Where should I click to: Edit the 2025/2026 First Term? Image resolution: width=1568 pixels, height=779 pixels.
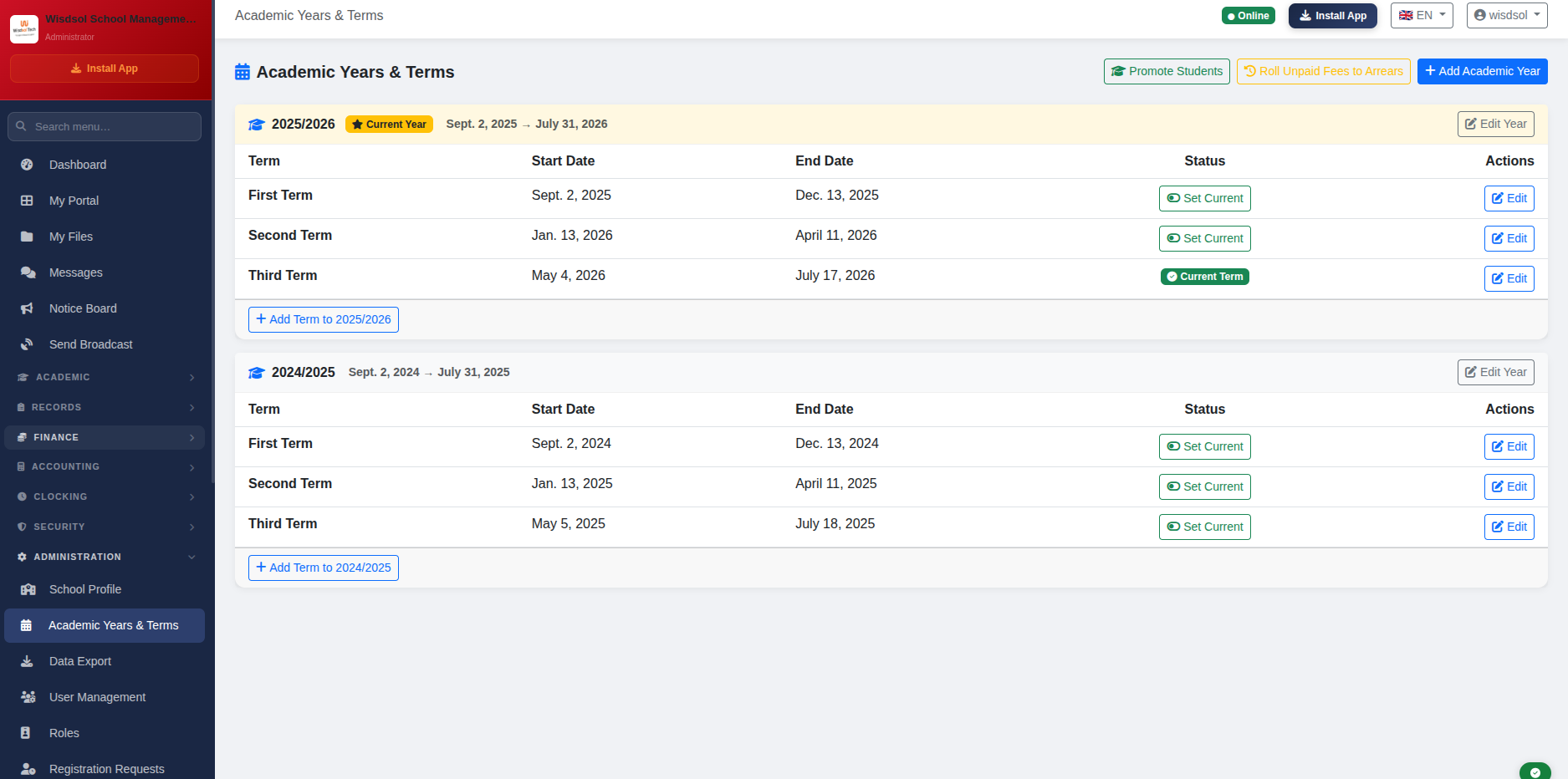coord(1509,198)
